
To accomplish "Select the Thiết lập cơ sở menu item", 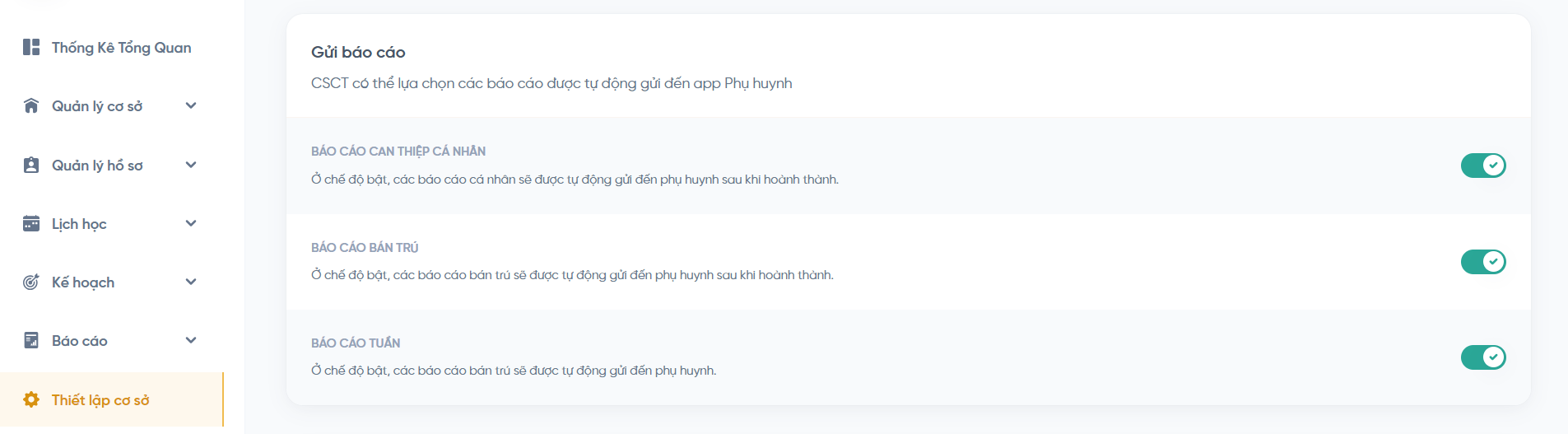I will coord(100,400).
